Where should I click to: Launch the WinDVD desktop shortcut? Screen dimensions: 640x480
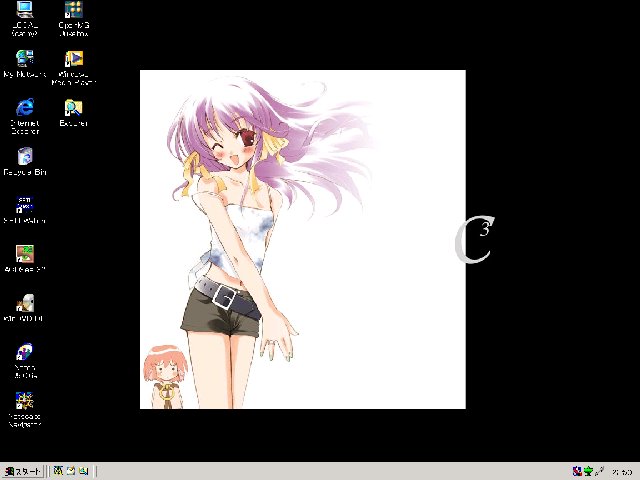[x=25, y=302]
